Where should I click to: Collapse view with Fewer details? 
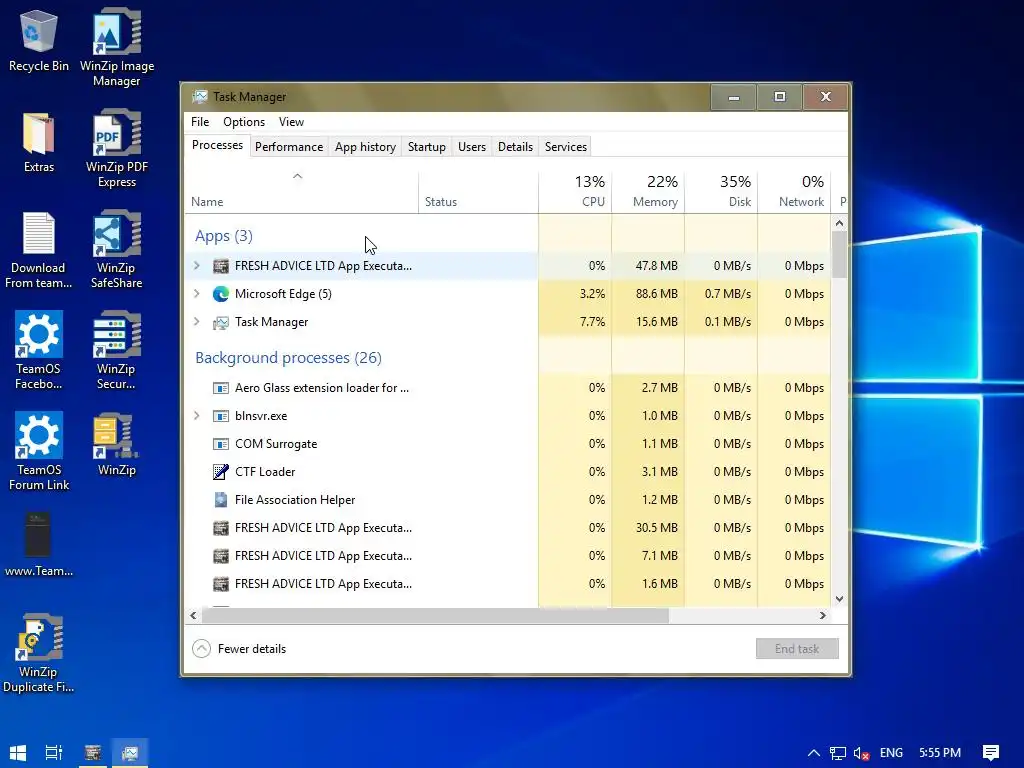pos(239,648)
